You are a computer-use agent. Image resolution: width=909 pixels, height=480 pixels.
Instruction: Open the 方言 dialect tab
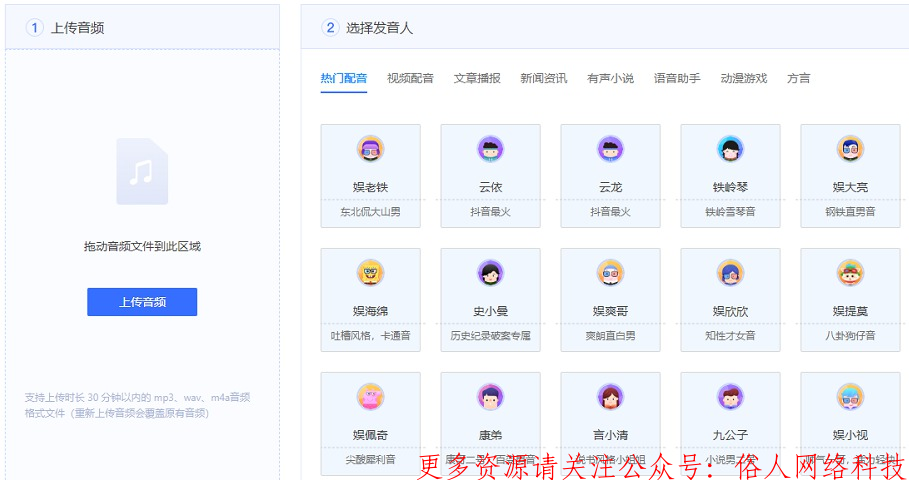click(799, 78)
